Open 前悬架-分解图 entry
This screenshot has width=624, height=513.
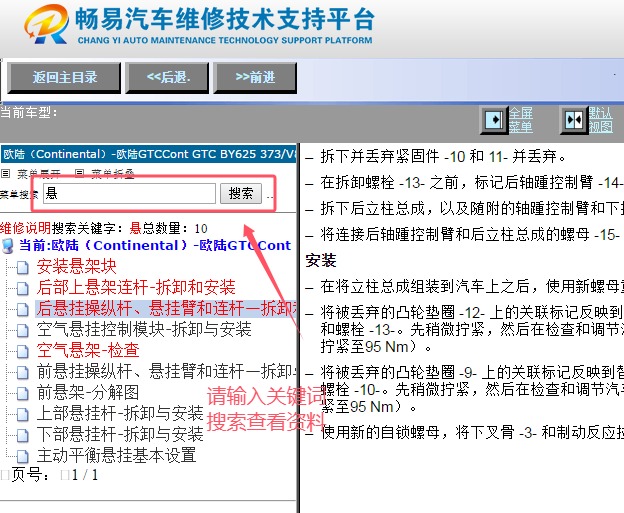pos(88,393)
